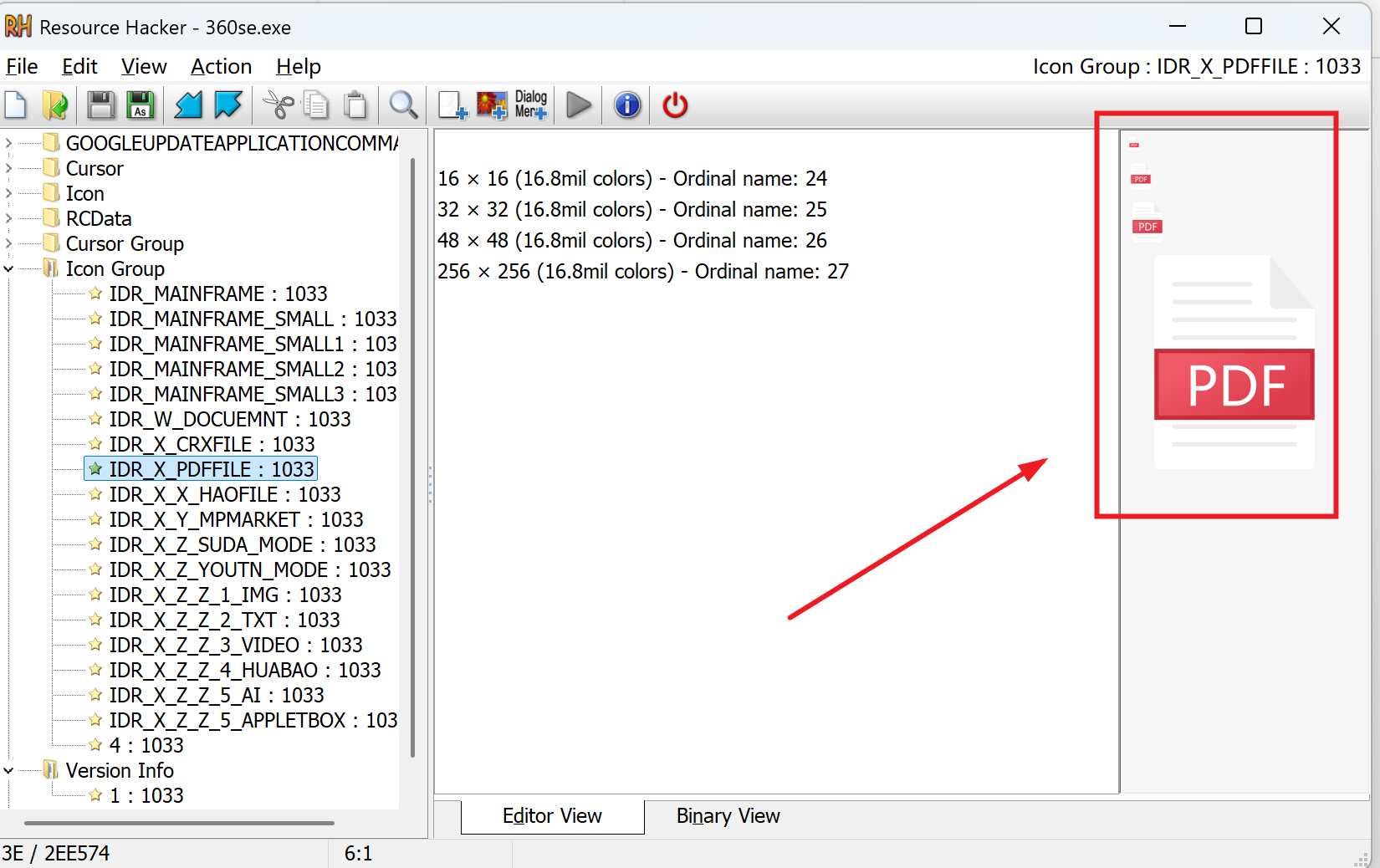Select IDR_X_Z_Z_1_IMG : 1033 resource
Viewport: 1380px width, 868px height.
pyautogui.click(x=225, y=595)
